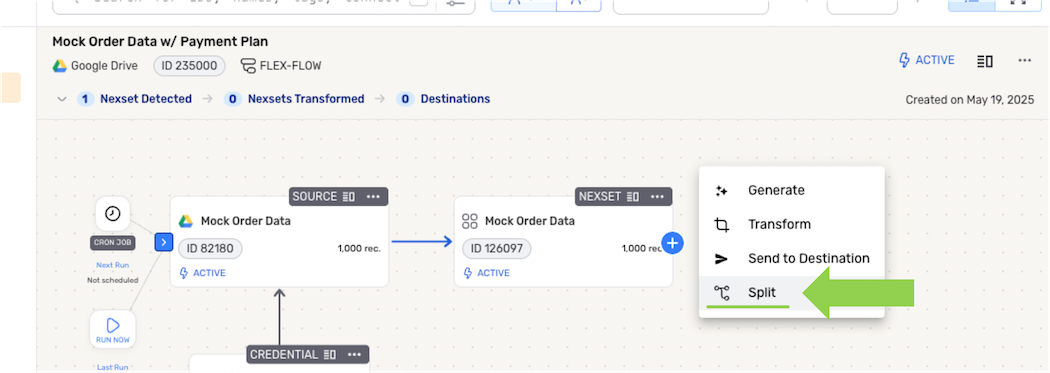
Task: Click the Next Run link under CRON JOB
Action: pos(112,265)
